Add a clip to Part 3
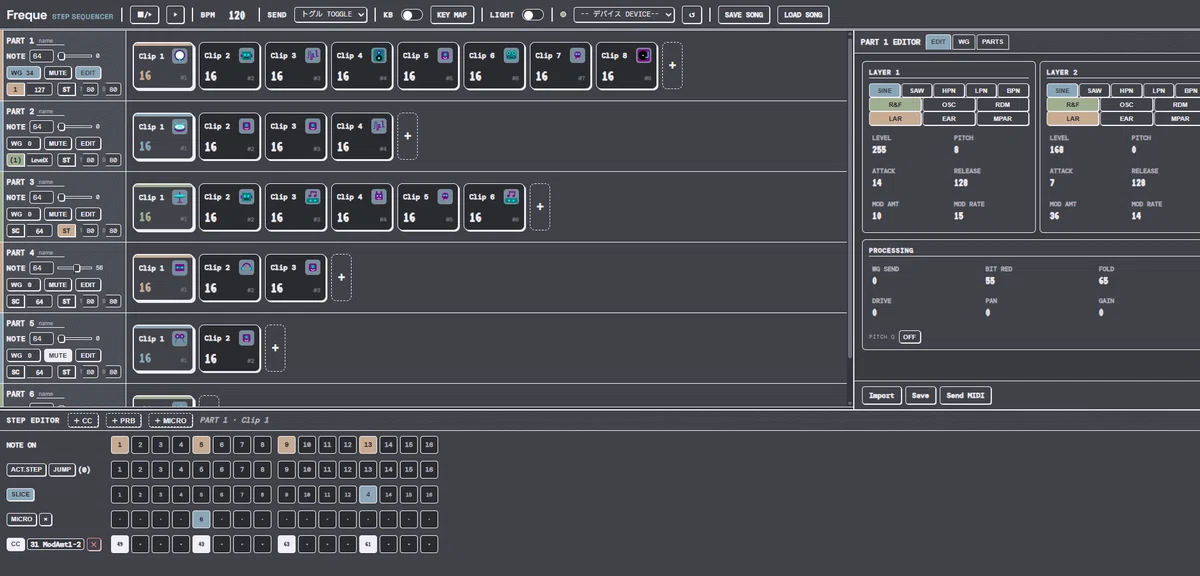The image size is (1200, 576). click(x=540, y=206)
